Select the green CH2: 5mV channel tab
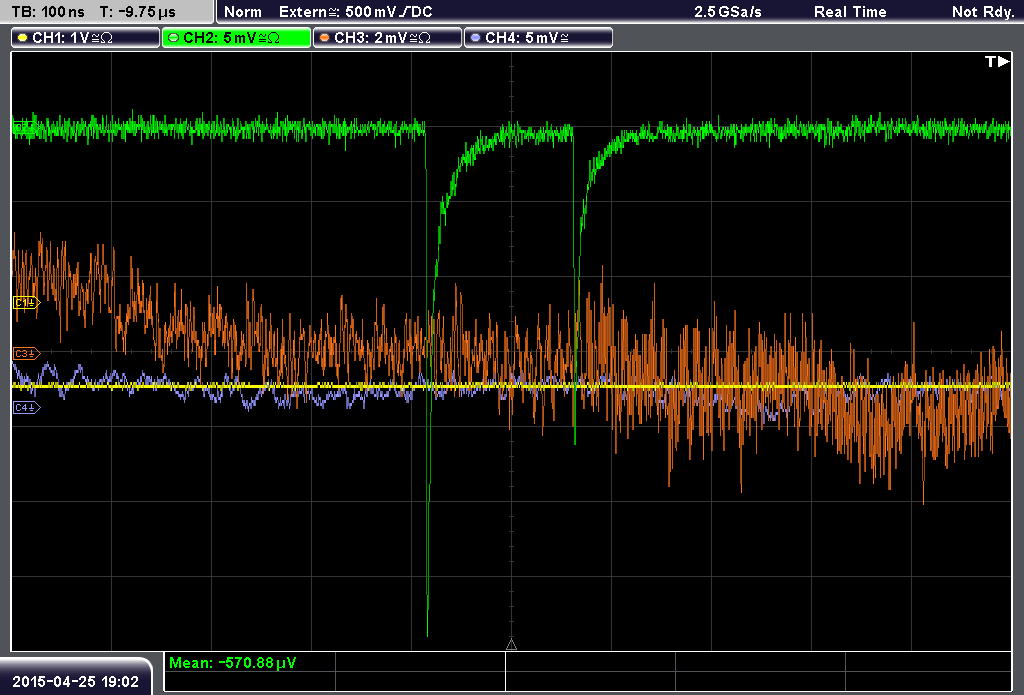 236,38
